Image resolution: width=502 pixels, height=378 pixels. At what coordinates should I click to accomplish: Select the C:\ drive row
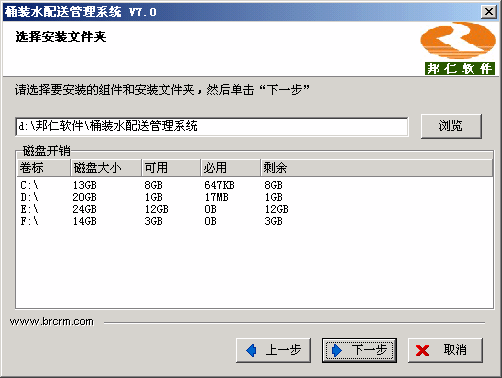255,185
